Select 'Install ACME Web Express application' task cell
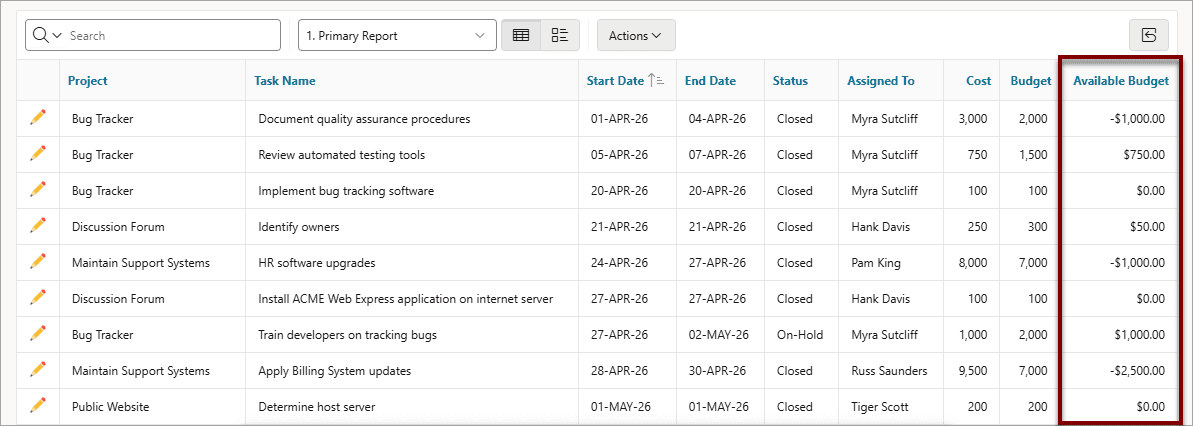This screenshot has height=426, width=1193. [412, 299]
